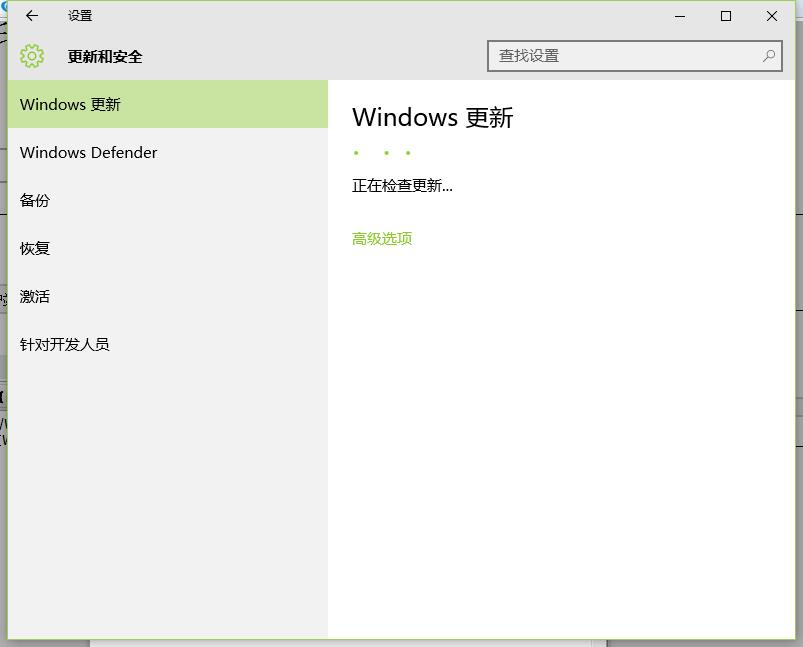
Task: Click the green loading dots progress indicator
Action: (x=383, y=153)
